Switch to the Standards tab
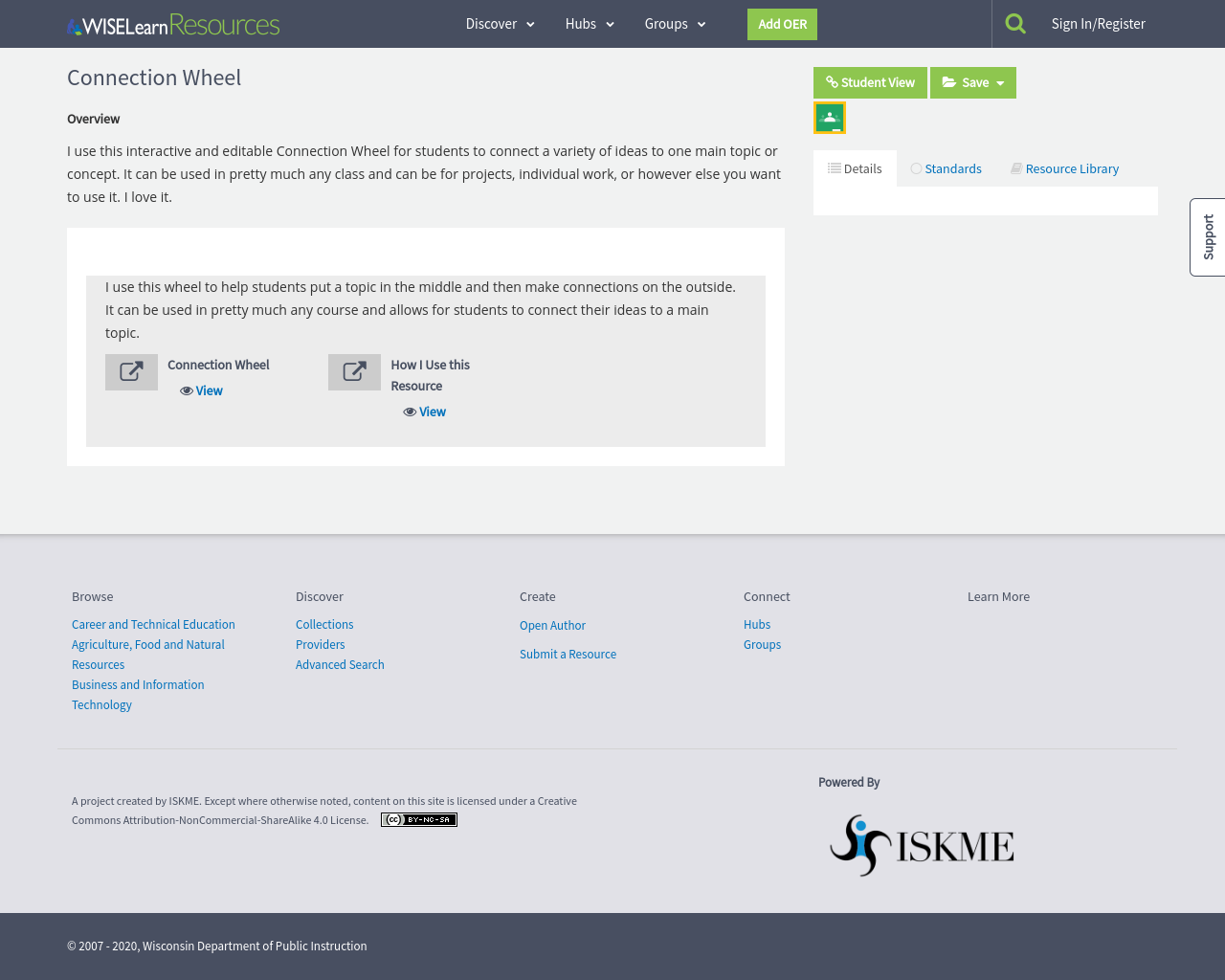This screenshot has width=1225, height=980. (946, 168)
